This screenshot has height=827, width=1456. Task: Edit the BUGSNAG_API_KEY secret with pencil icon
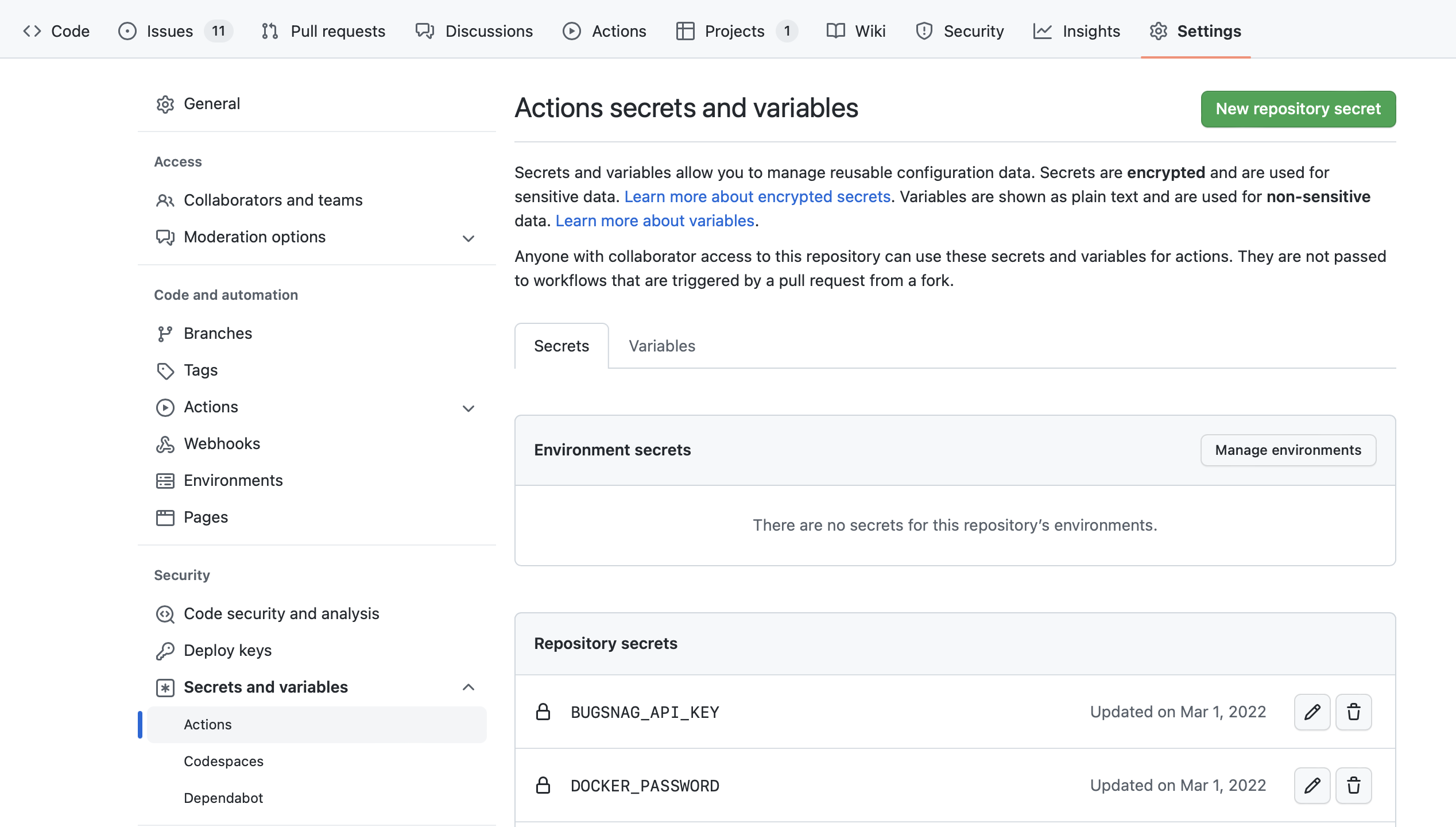[x=1312, y=712]
